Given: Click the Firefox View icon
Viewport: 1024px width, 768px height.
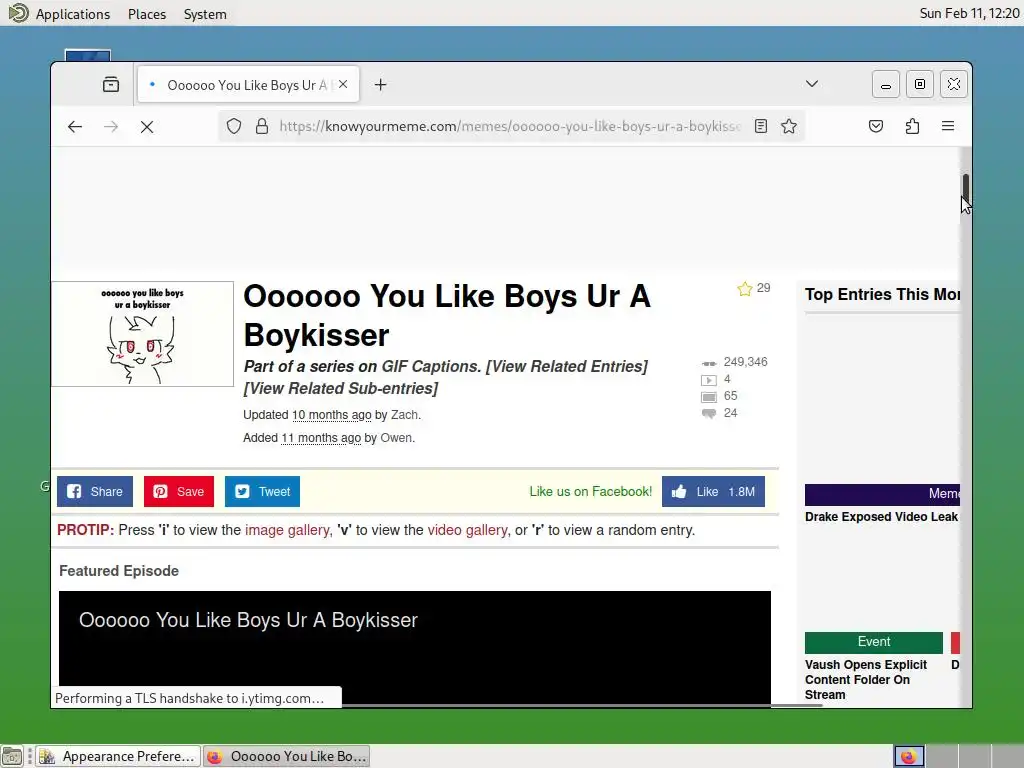Looking at the screenshot, I should (x=111, y=84).
